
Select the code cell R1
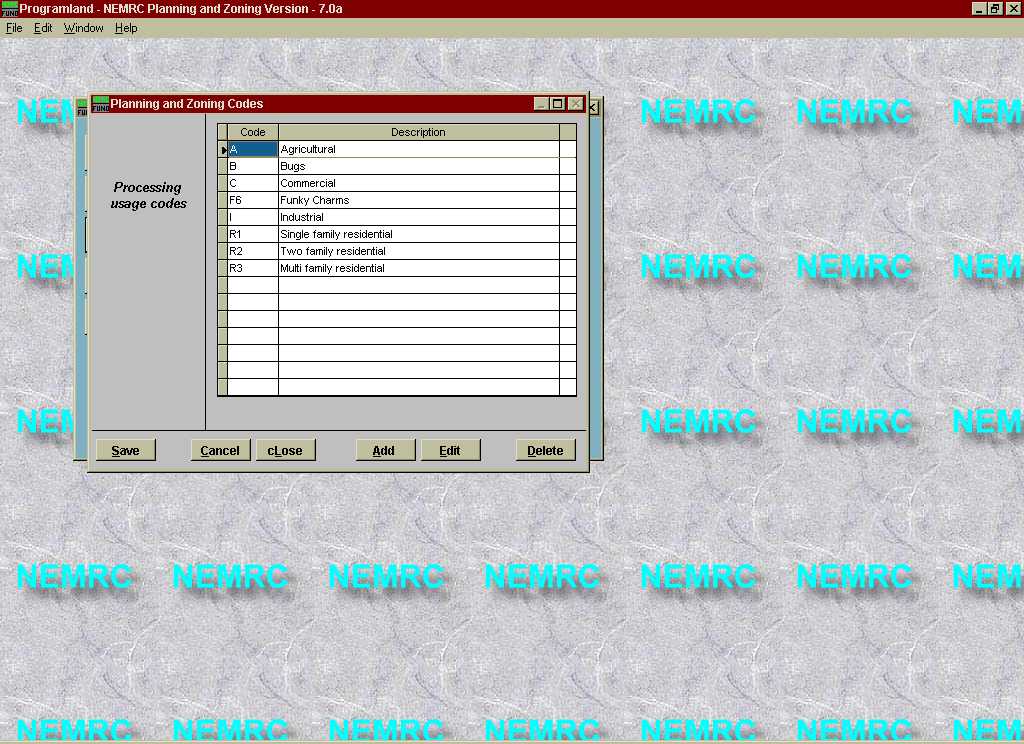coord(253,234)
